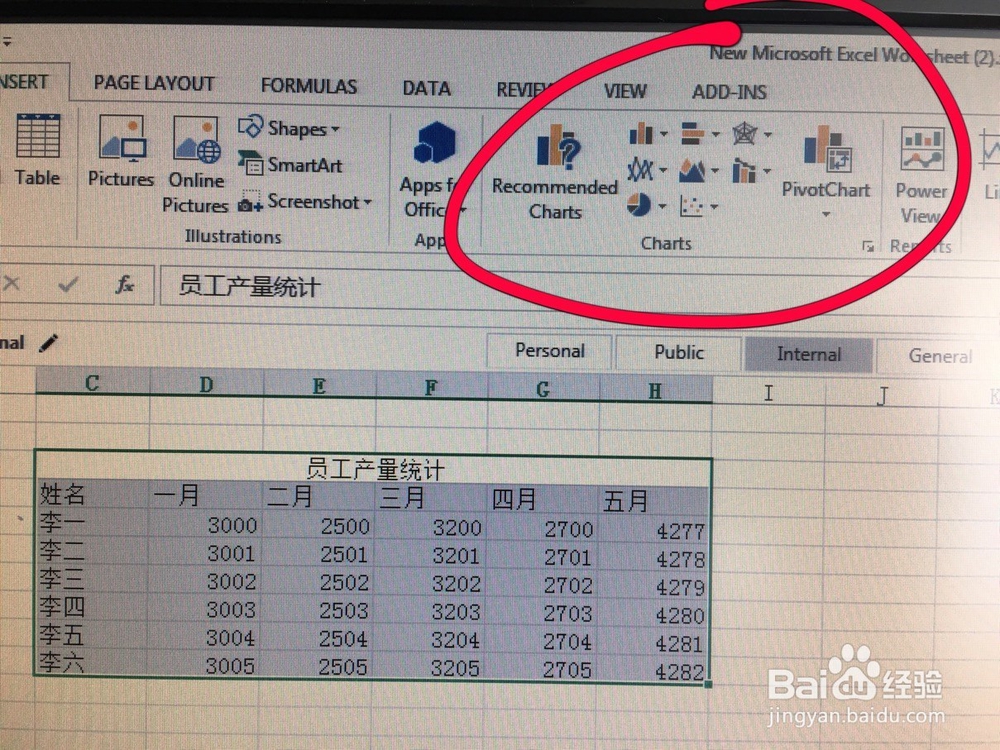Select the cell containing 2505
This screenshot has width=1000, height=750.
[317, 666]
